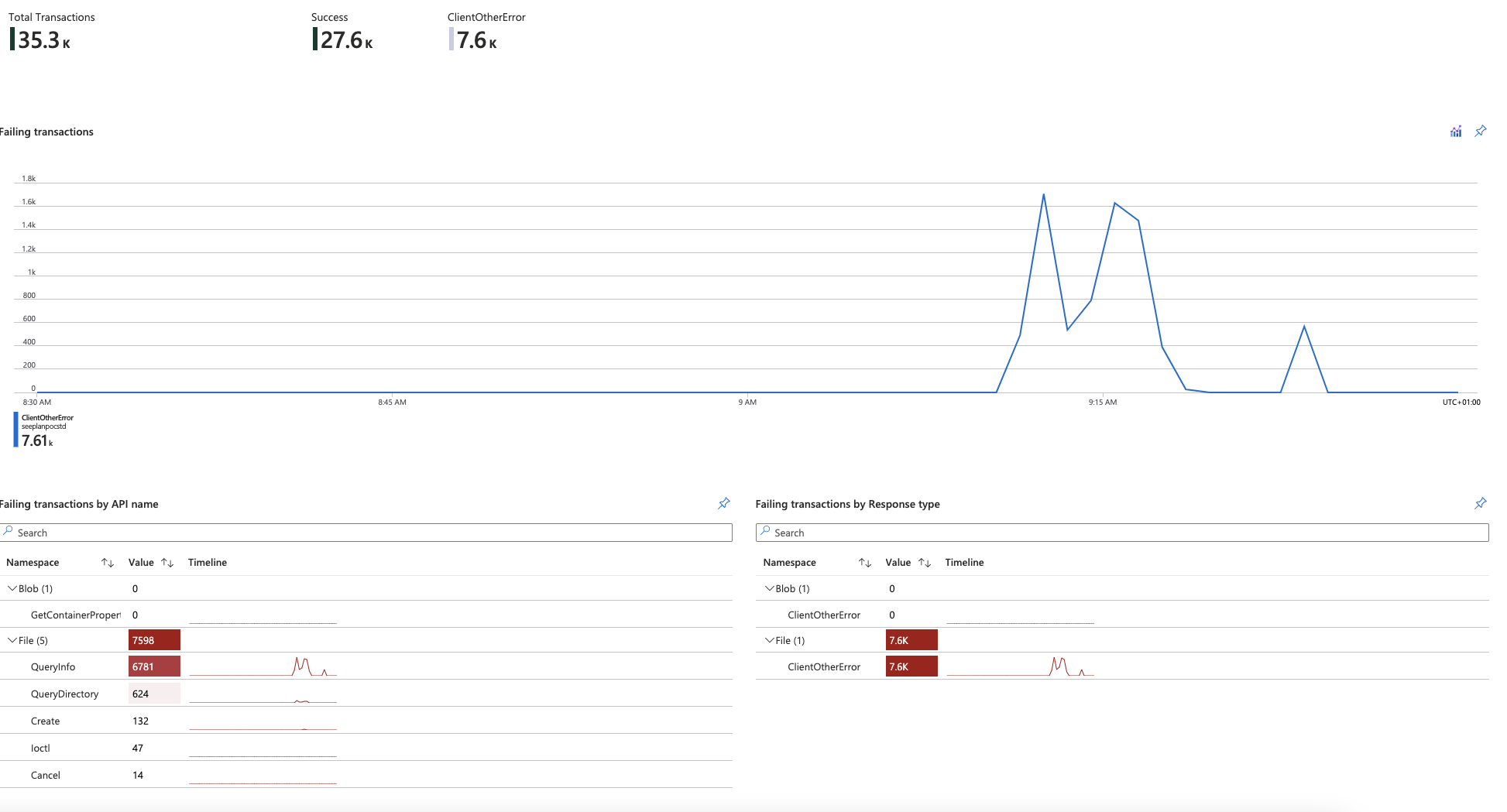Image resolution: width=1507 pixels, height=812 pixels.
Task: Select the QueryDirectory row
Action: (x=64, y=694)
